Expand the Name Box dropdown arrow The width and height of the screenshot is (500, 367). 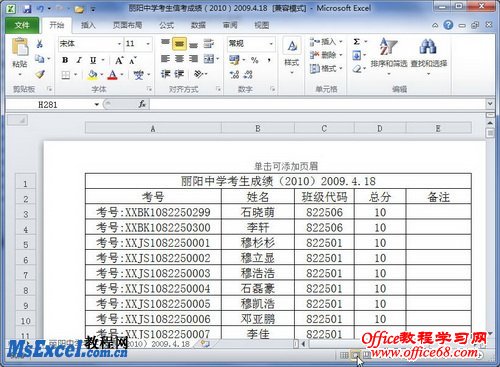tap(96, 105)
